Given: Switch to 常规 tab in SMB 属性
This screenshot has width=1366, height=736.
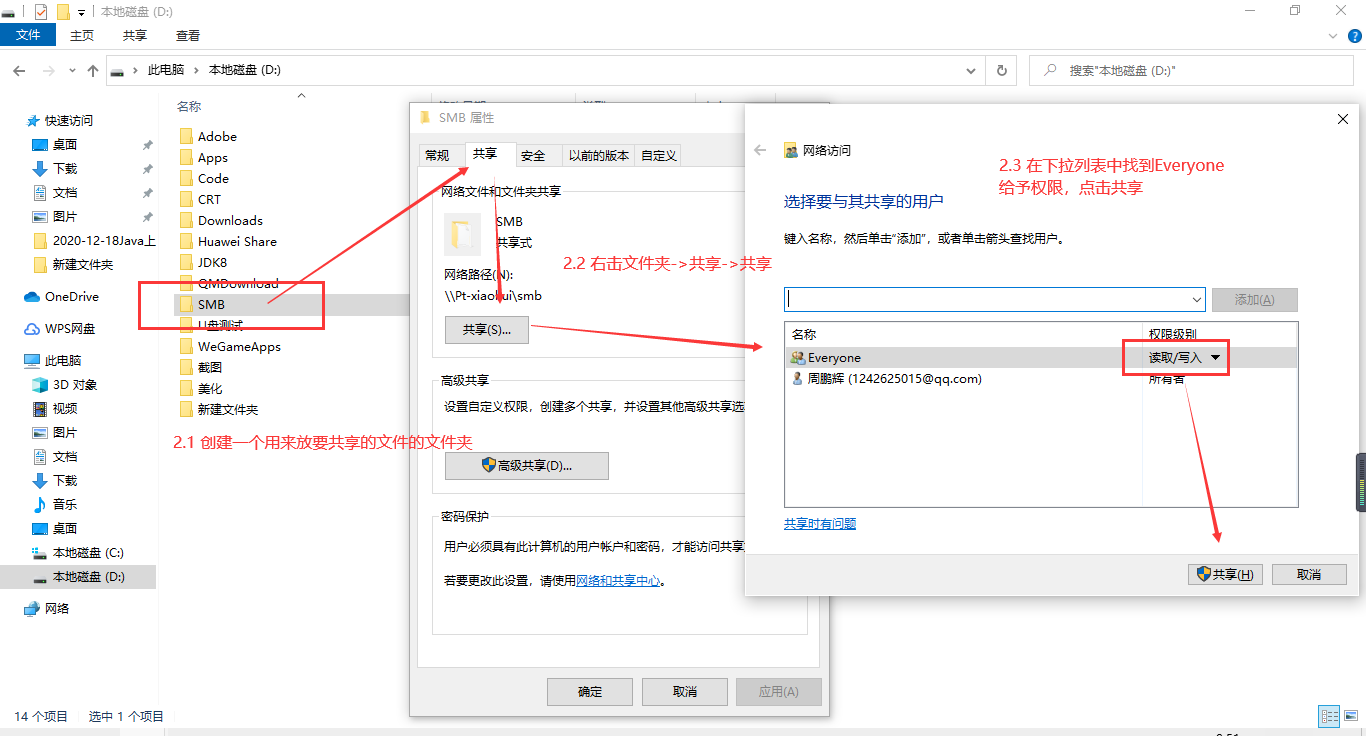Looking at the screenshot, I should pyautogui.click(x=437, y=155).
